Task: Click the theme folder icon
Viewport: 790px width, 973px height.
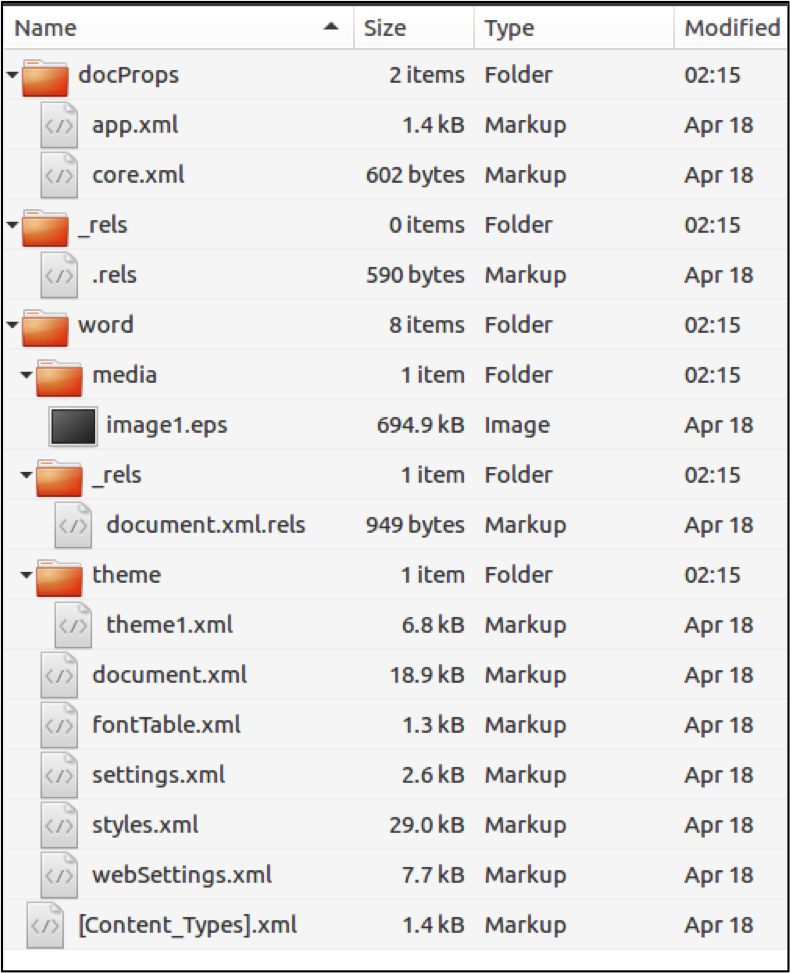Action: coord(58,576)
